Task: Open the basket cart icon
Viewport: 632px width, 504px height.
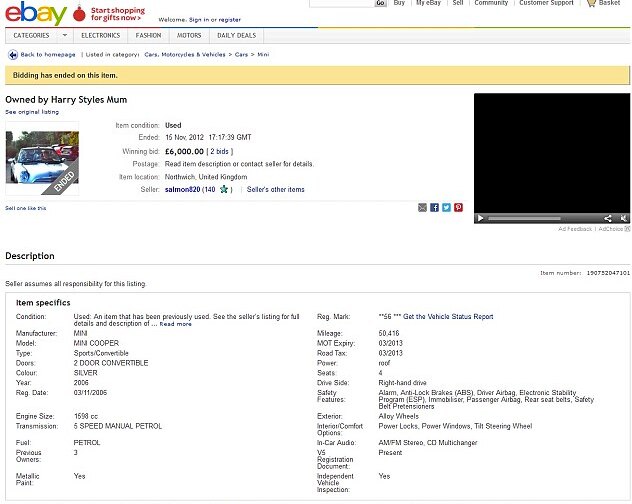Action: (x=591, y=3)
